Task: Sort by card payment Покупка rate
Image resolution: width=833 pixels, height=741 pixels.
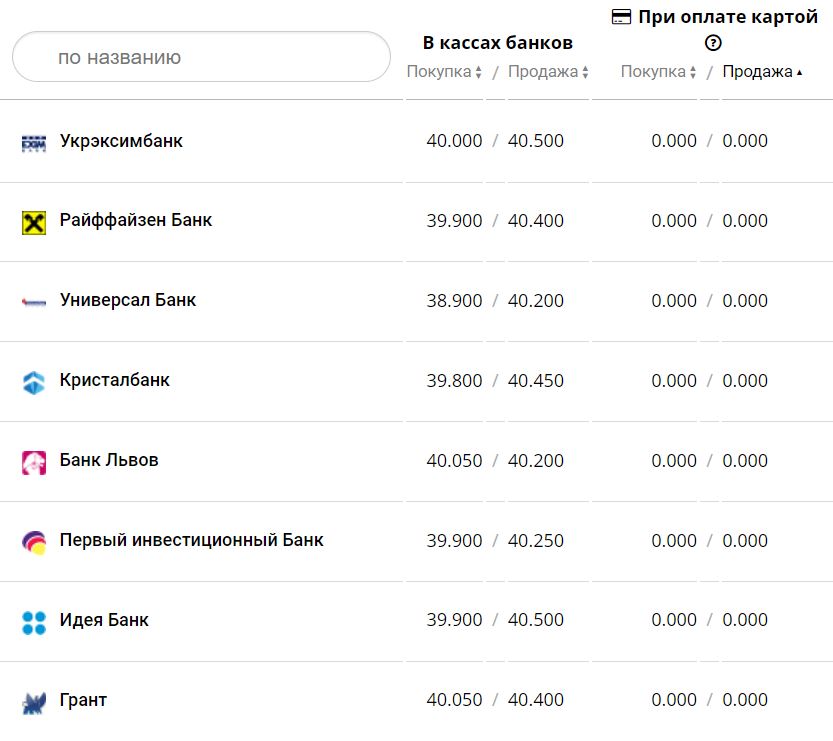Action: point(658,72)
